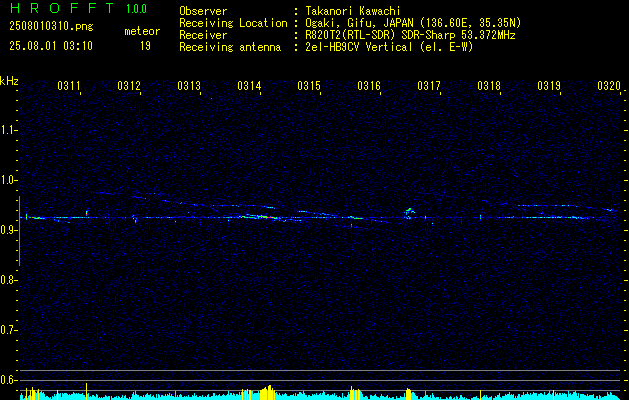Click the 0311 time marker
This screenshot has height=400, width=629.
click(69, 85)
